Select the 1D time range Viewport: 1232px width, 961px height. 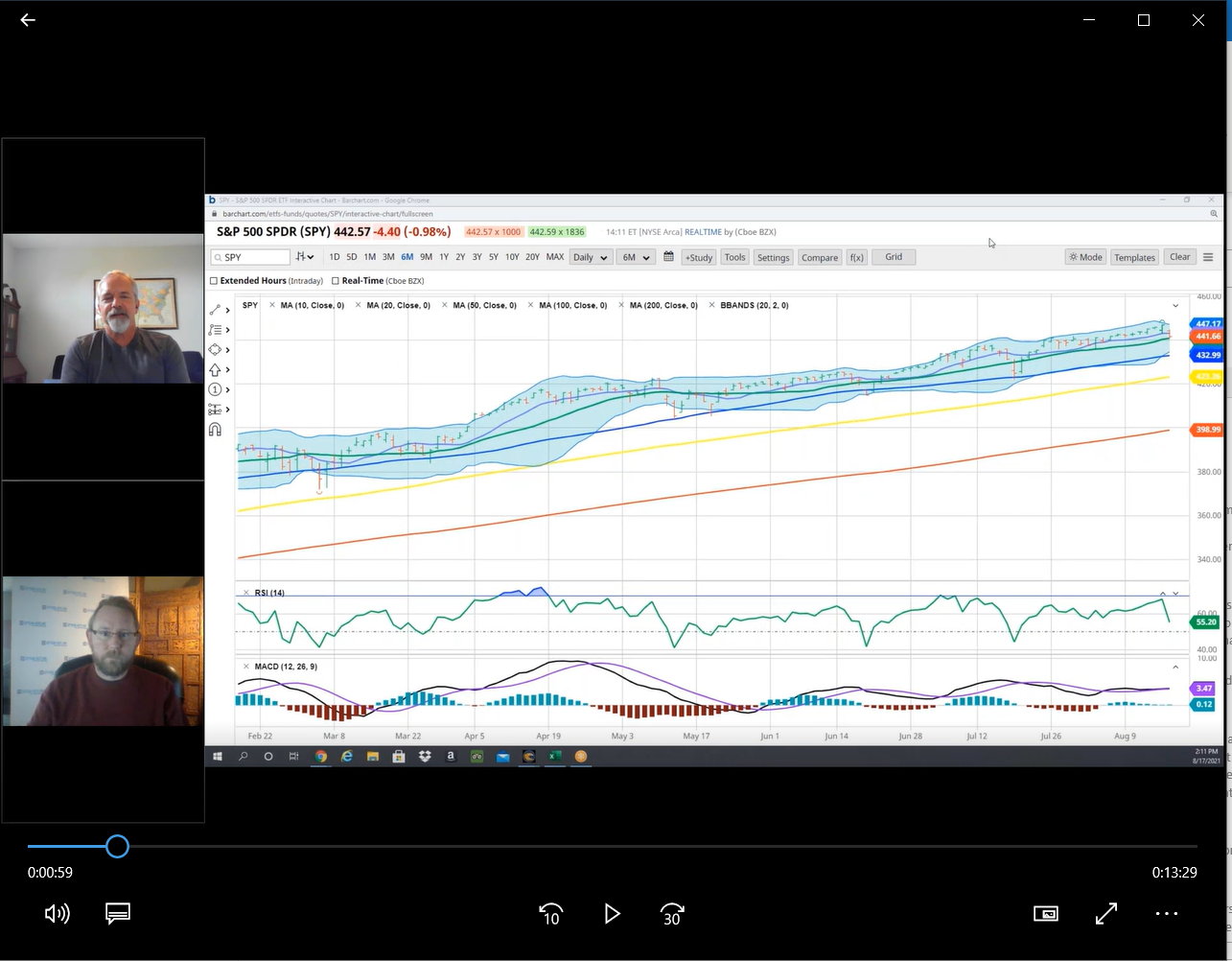[x=335, y=257]
